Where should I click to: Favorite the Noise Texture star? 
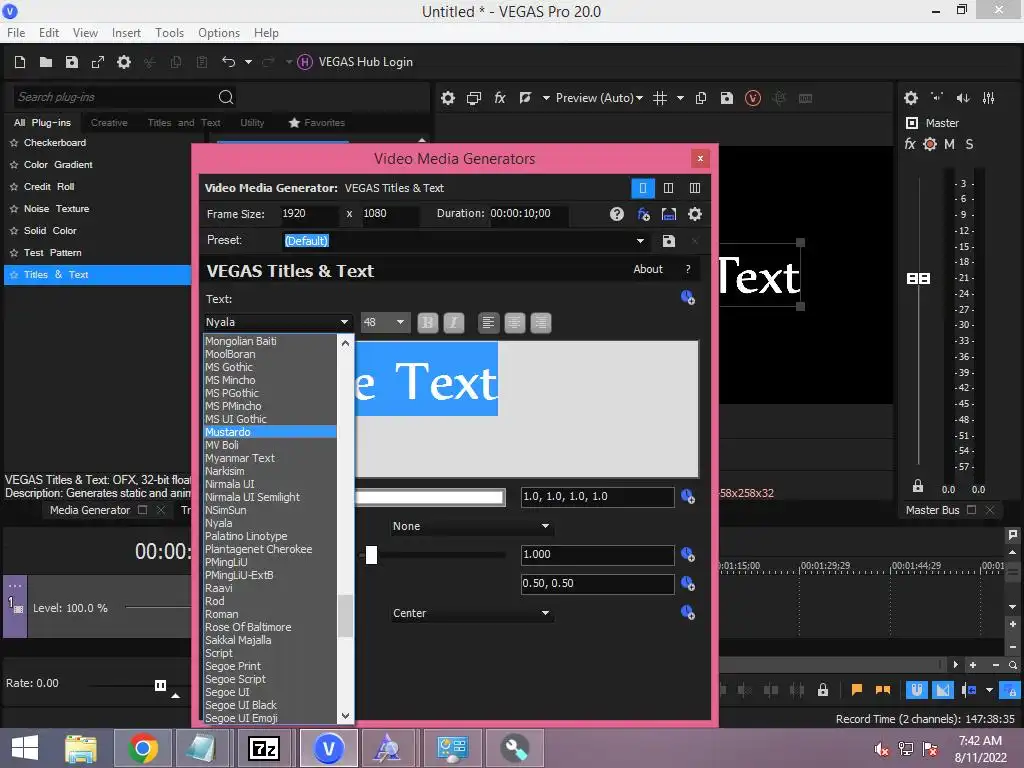tap(14, 209)
